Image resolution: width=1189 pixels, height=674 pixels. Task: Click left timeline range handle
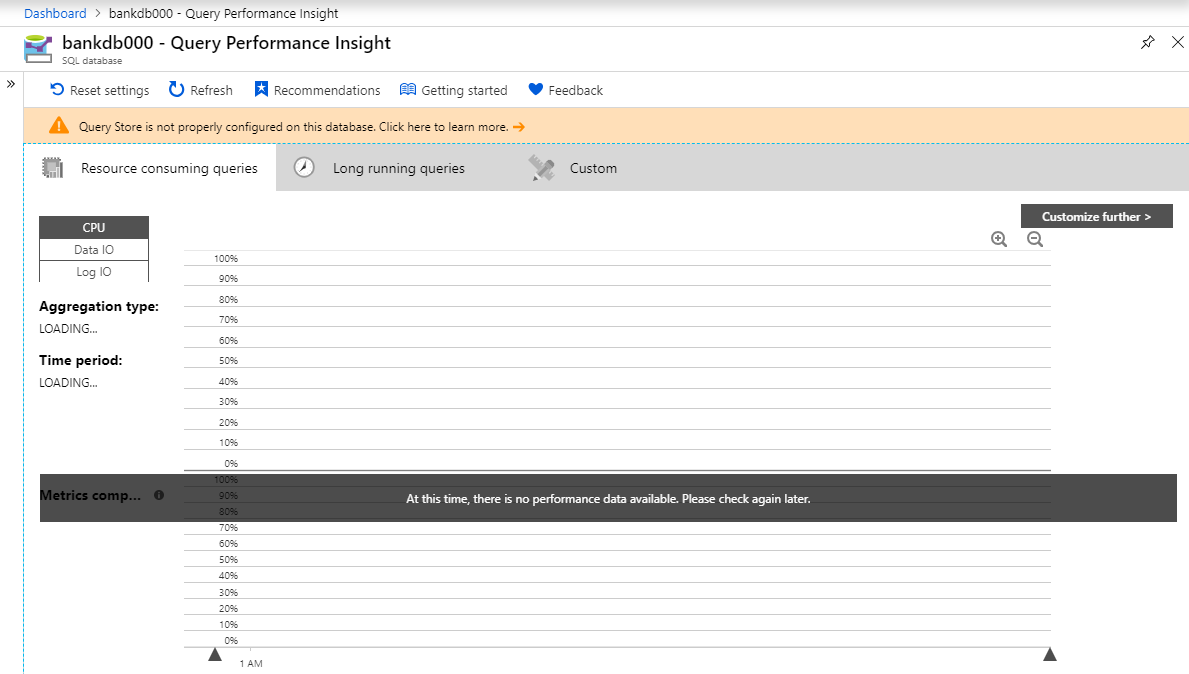(x=215, y=654)
